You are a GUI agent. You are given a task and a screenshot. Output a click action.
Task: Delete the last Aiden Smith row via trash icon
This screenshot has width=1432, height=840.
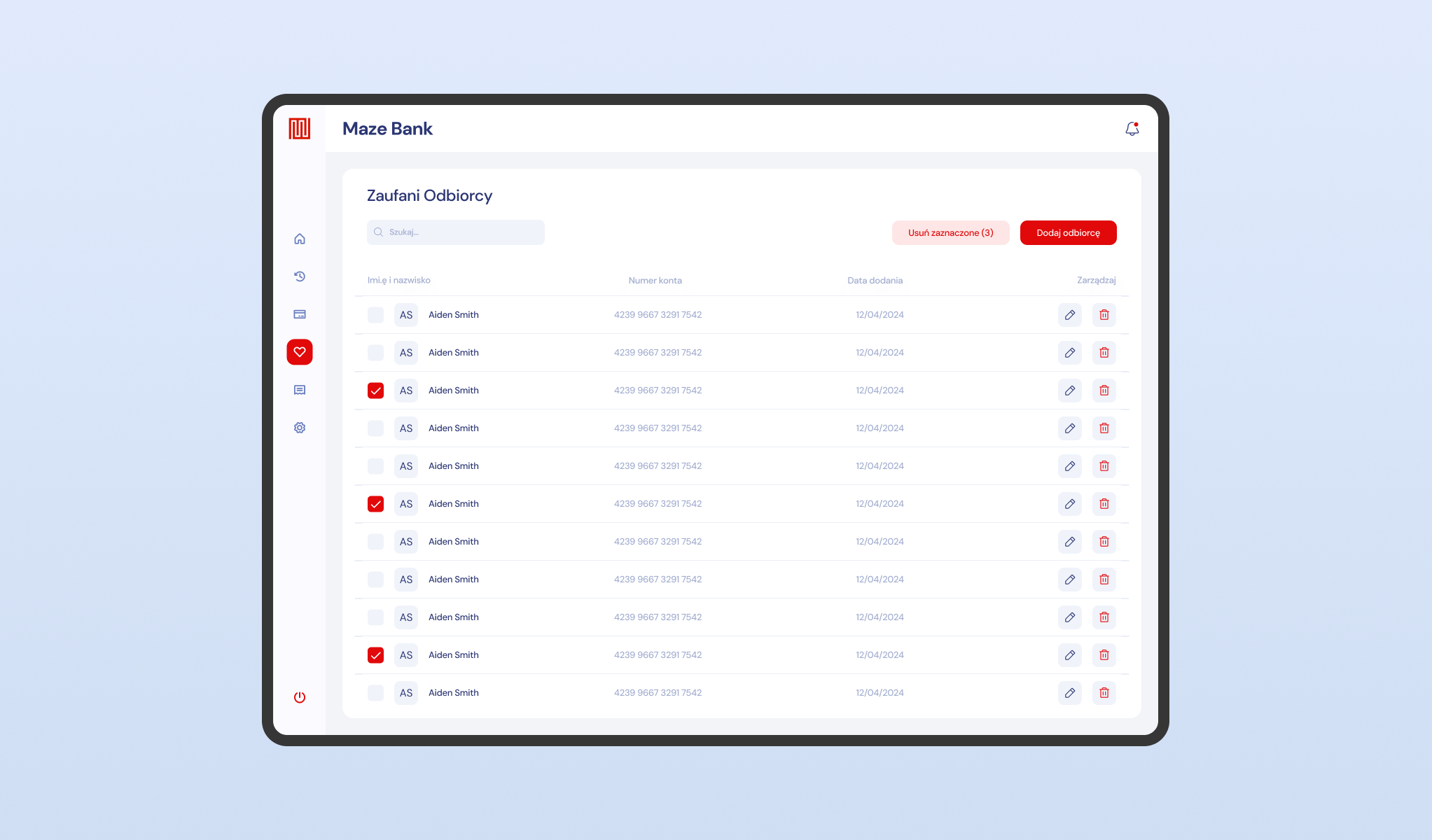coord(1104,692)
